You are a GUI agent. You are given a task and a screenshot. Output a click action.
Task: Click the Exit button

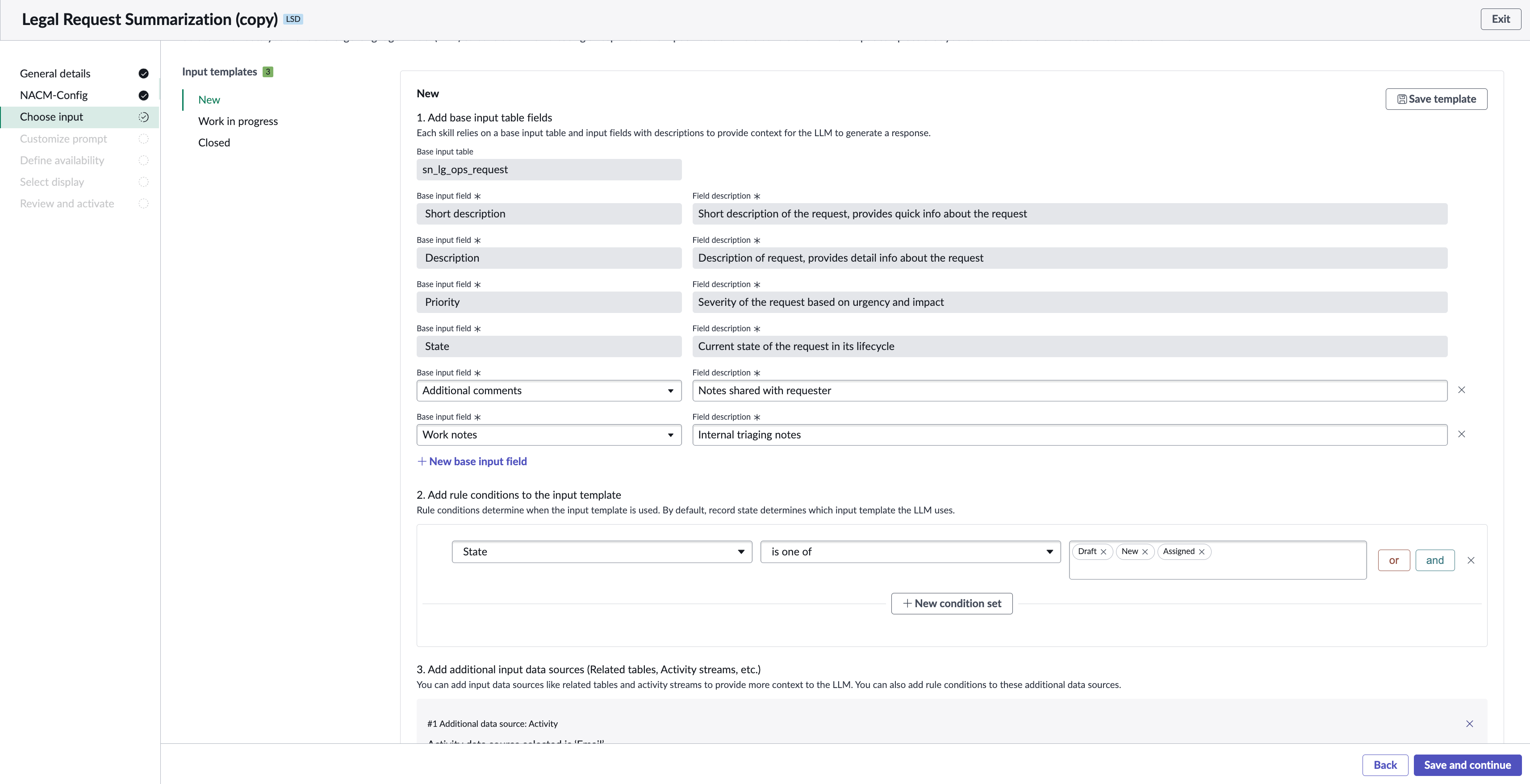coord(1501,19)
